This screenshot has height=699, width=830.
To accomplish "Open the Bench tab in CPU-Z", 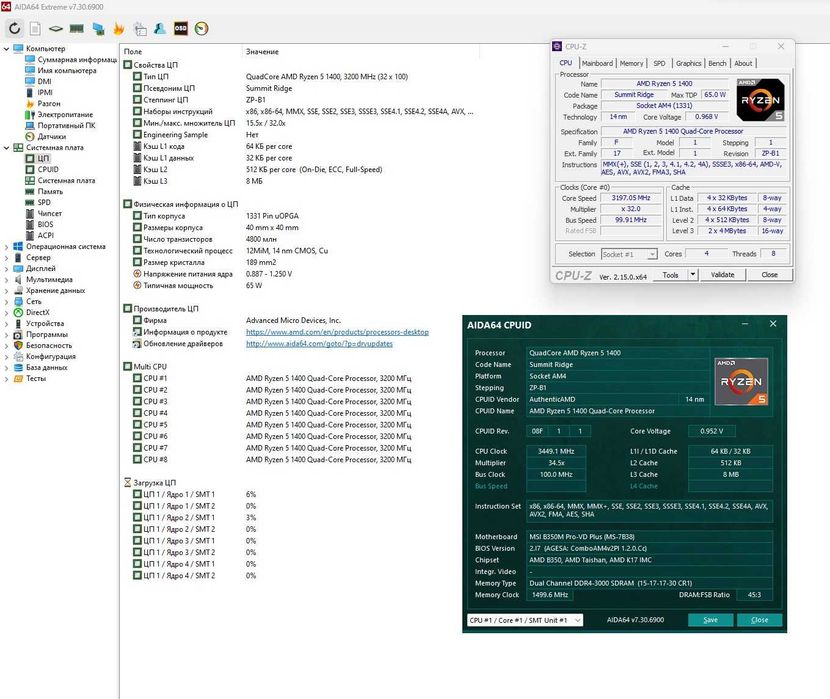I will click(717, 63).
